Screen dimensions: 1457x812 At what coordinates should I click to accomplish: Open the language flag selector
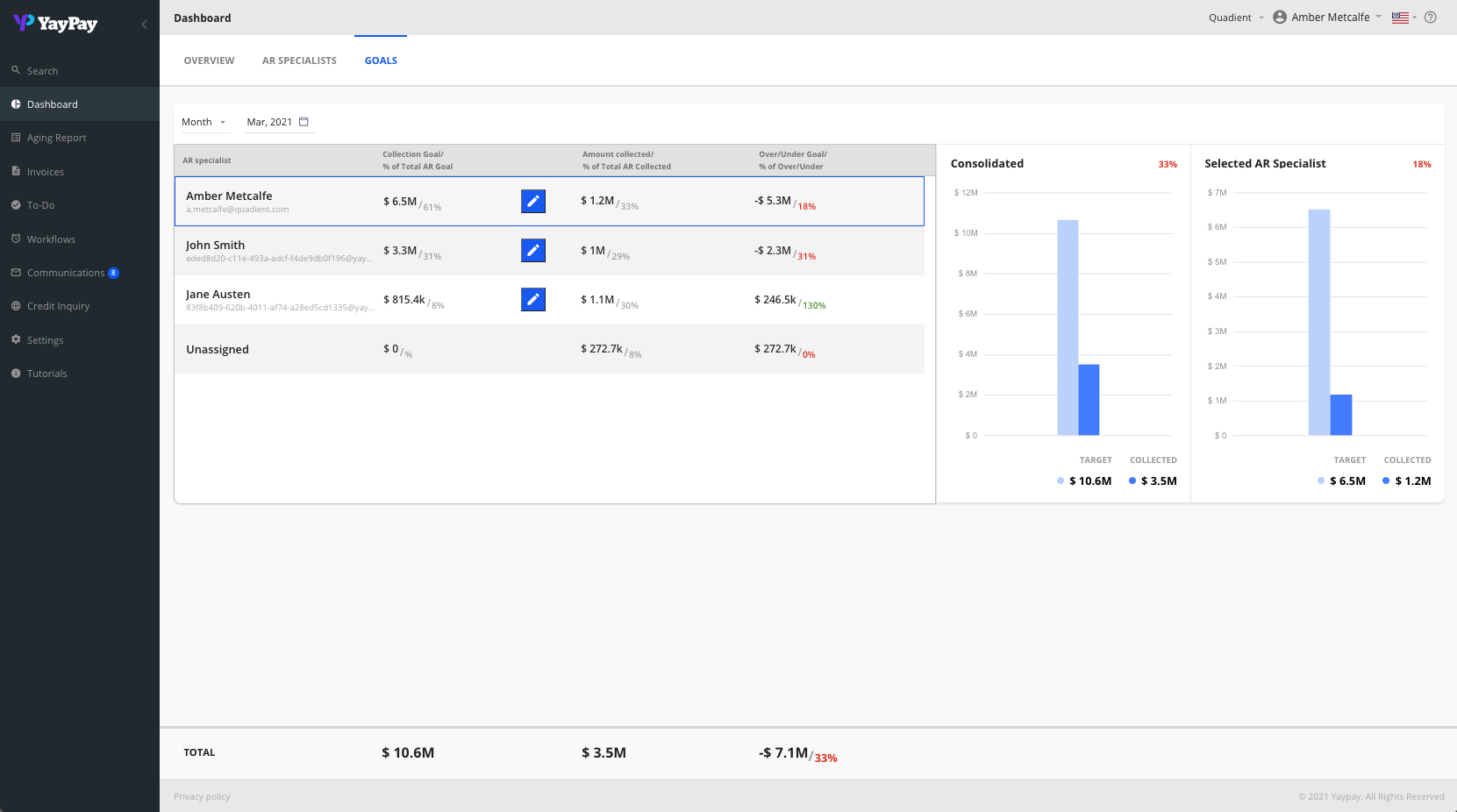point(1403,18)
